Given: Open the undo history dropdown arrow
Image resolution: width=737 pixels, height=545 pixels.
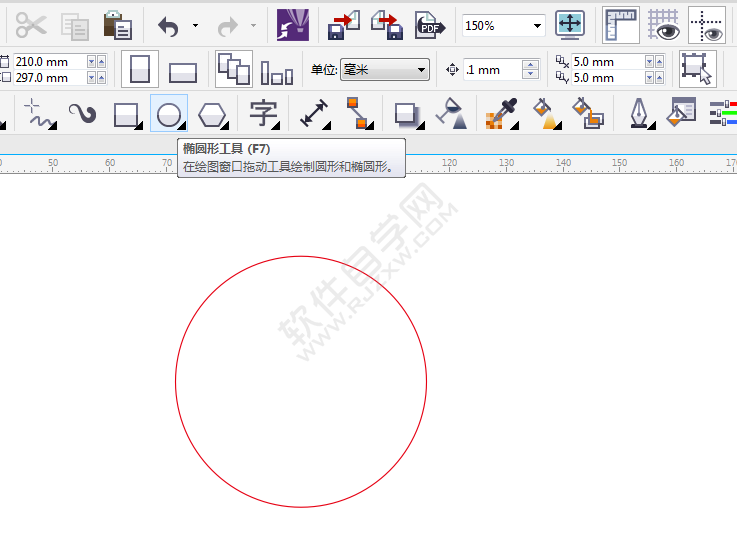Looking at the screenshot, I should (x=195, y=25).
